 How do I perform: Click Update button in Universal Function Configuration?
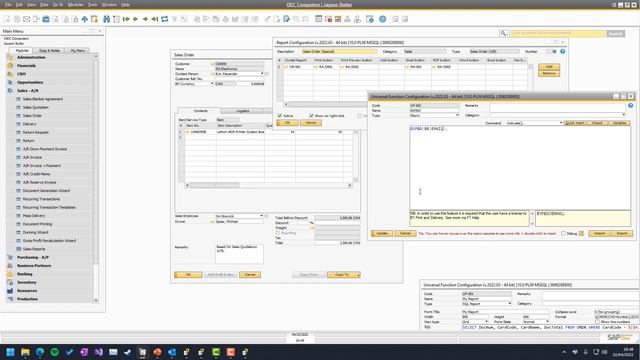click(x=382, y=233)
